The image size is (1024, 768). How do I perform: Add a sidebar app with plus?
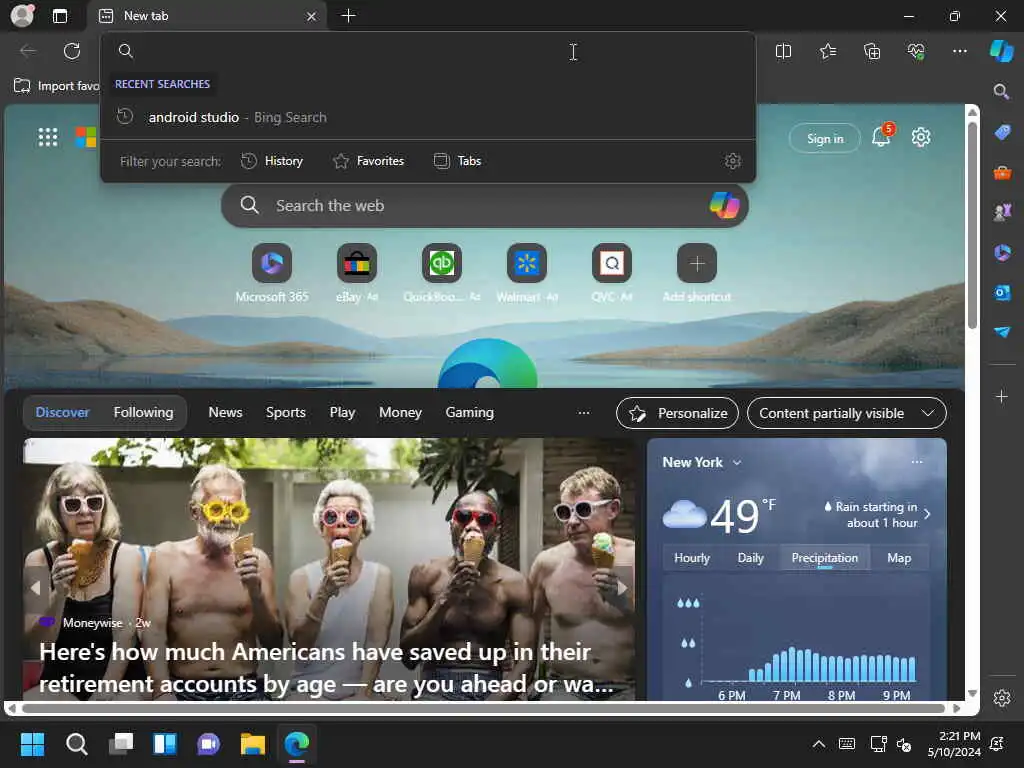1002,396
